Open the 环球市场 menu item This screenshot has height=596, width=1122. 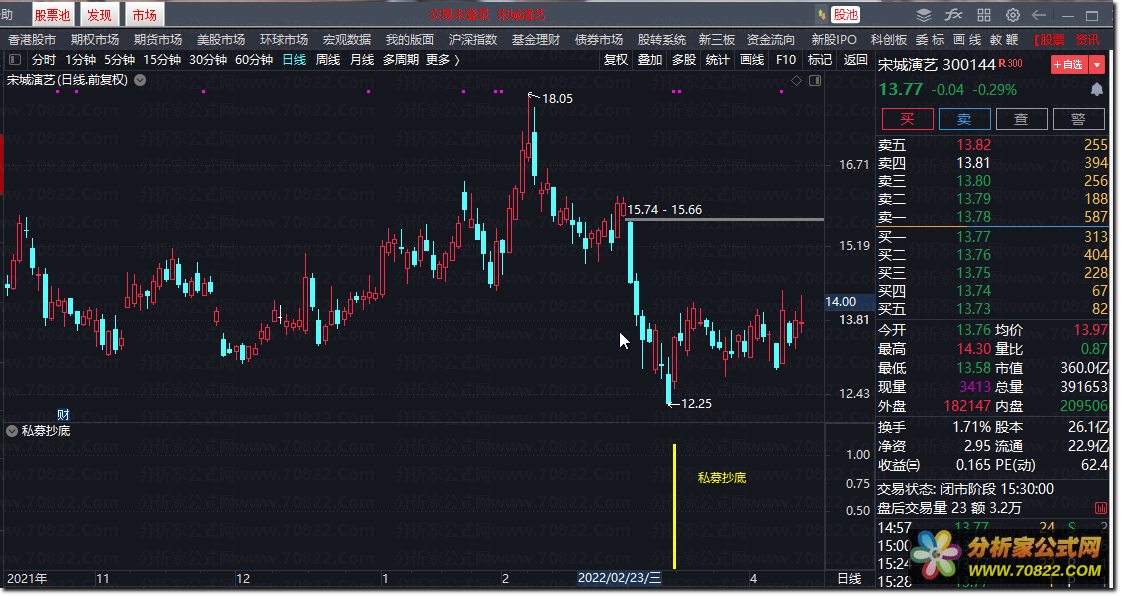click(x=284, y=39)
